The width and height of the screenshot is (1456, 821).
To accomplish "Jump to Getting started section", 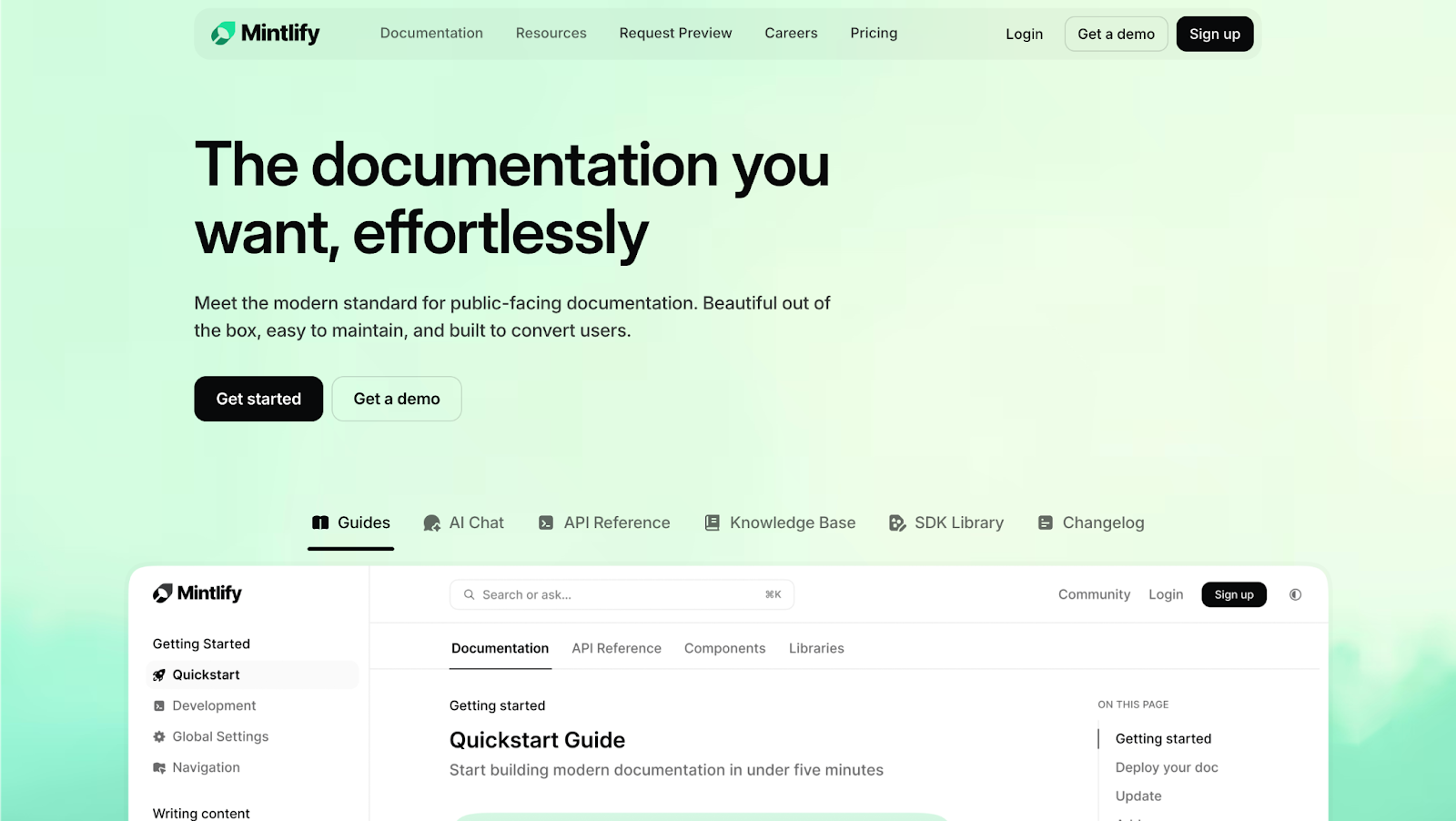I will [1163, 738].
